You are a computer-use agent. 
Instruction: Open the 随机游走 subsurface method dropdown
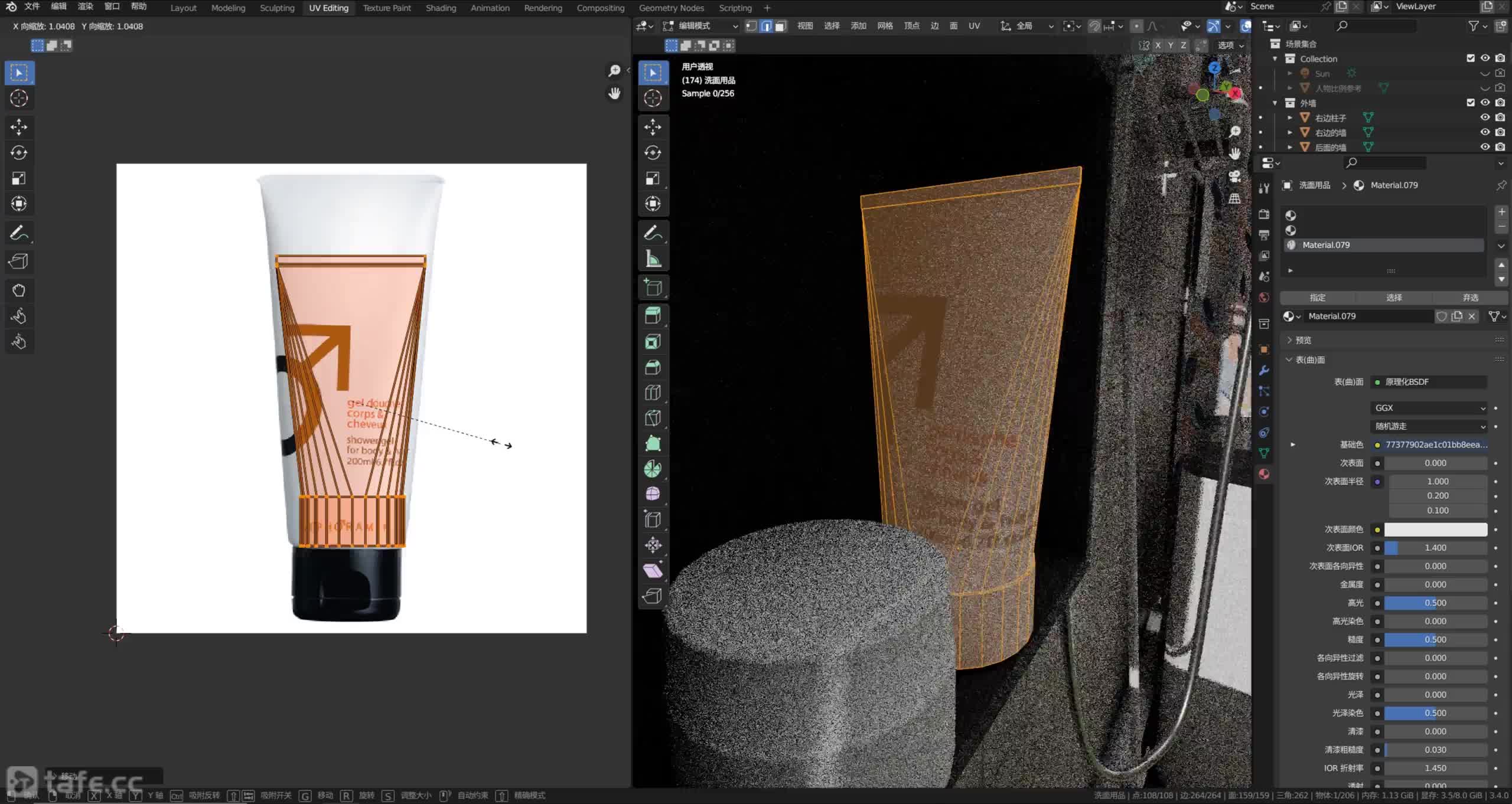coord(1428,426)
